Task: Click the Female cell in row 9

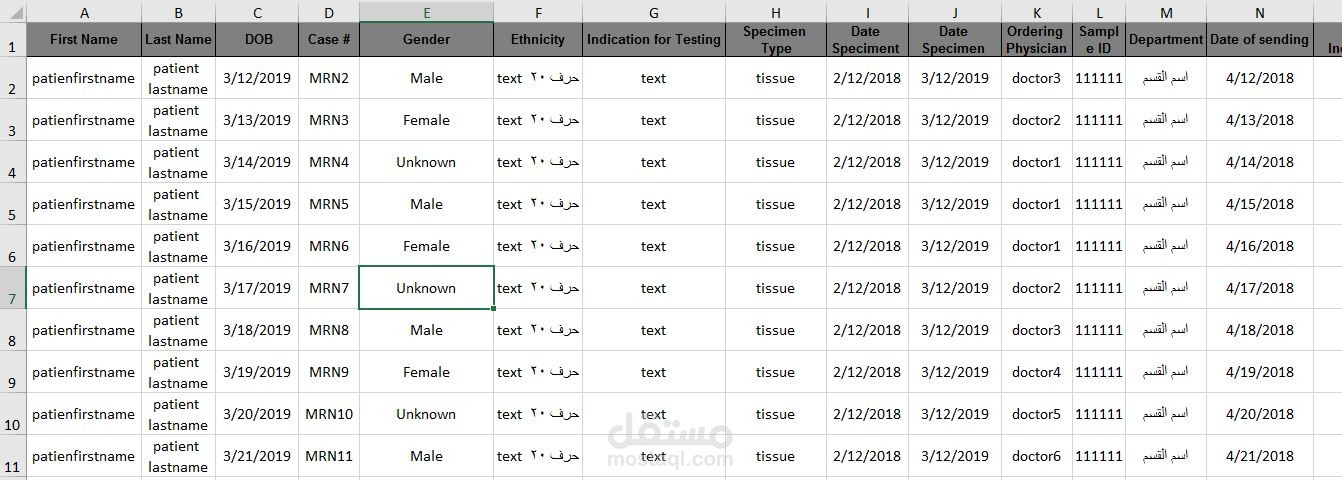Action: 426,372
